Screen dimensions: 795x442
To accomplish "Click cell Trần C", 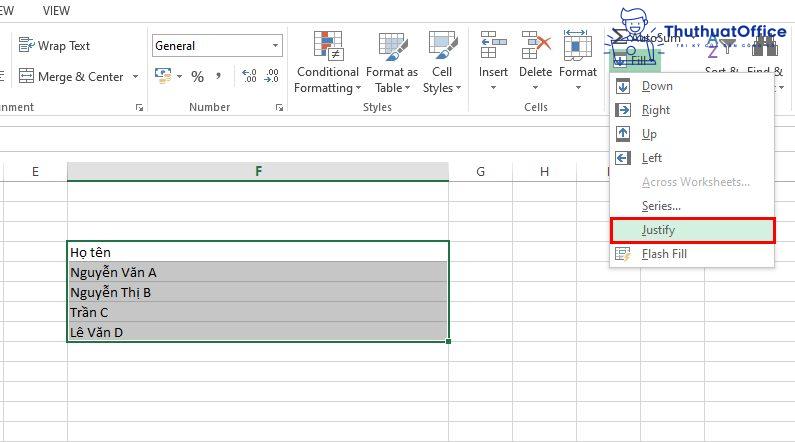I will [x=258, y=312].
